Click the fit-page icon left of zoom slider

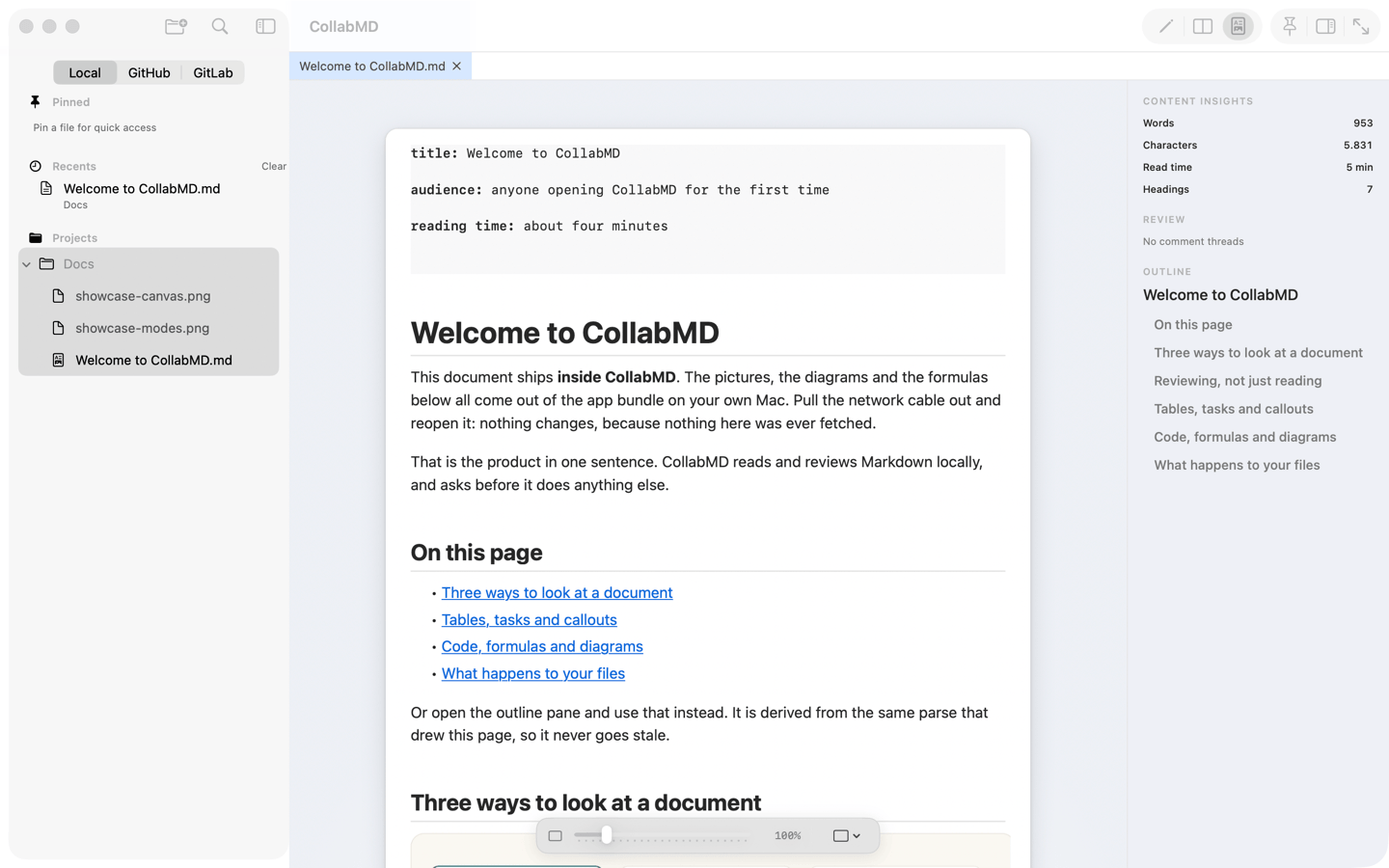point(555,836)
